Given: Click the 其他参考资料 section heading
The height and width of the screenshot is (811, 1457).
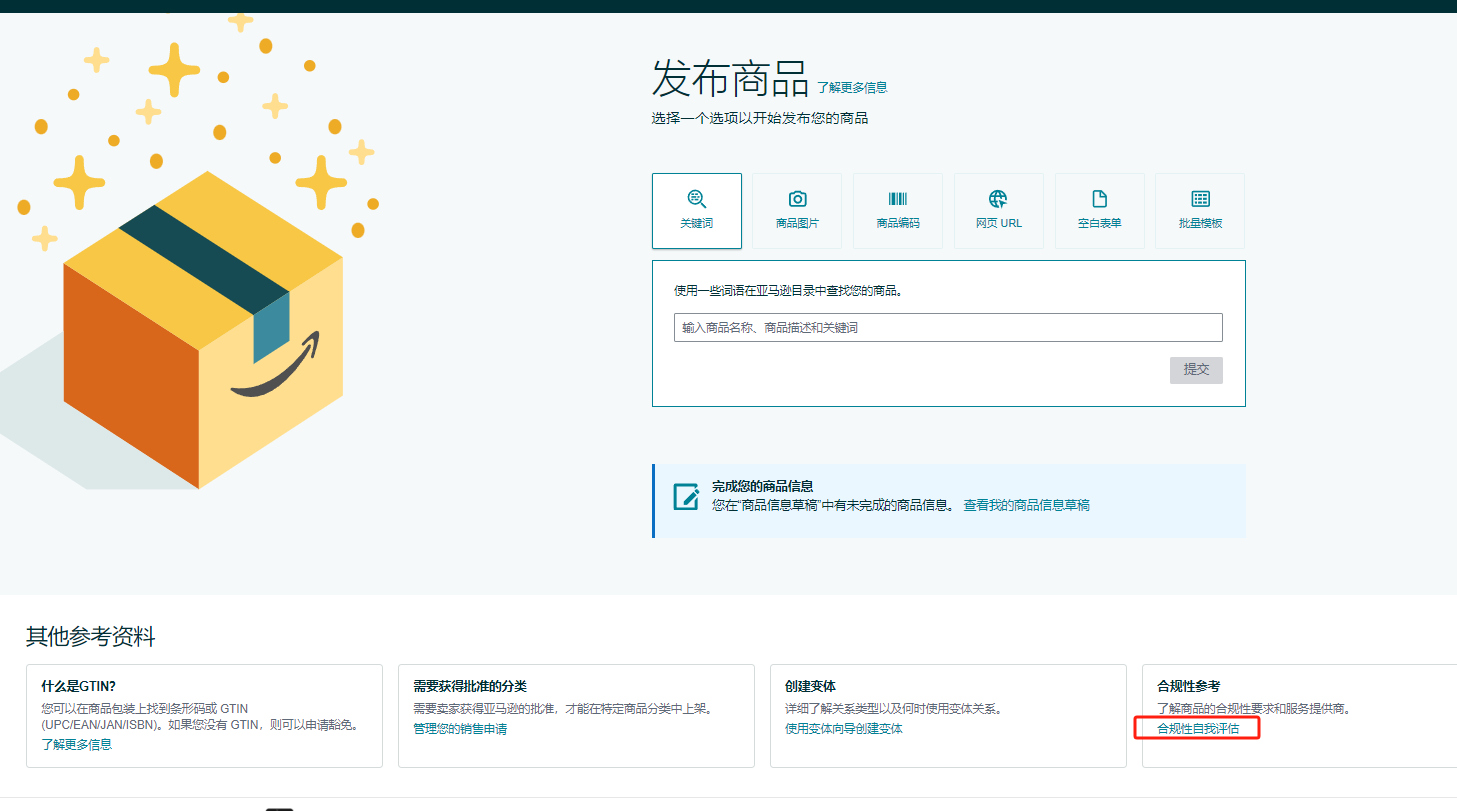Looking at the screenshot, I should [x=91, y=637].
